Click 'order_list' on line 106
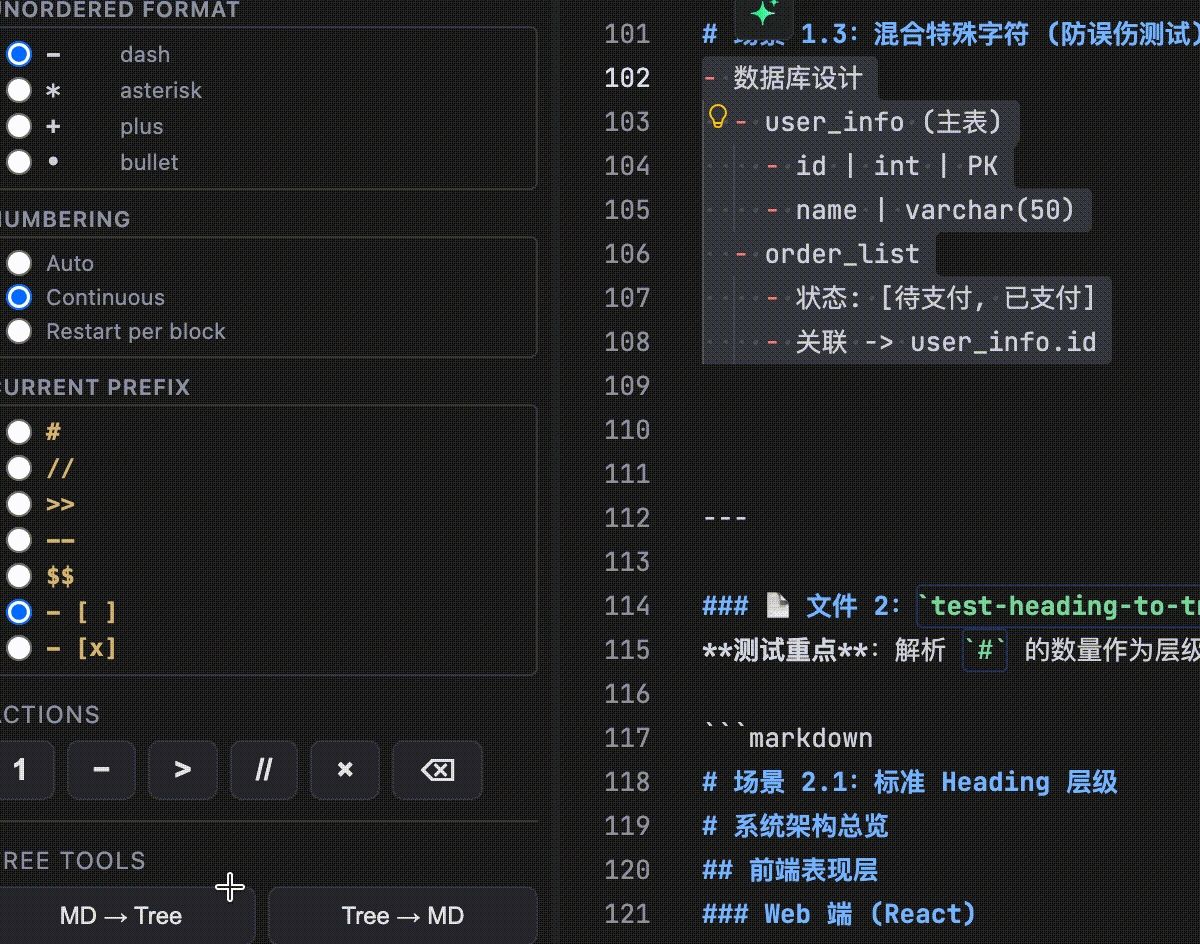 pyautogui.click(x=842, y=254)
